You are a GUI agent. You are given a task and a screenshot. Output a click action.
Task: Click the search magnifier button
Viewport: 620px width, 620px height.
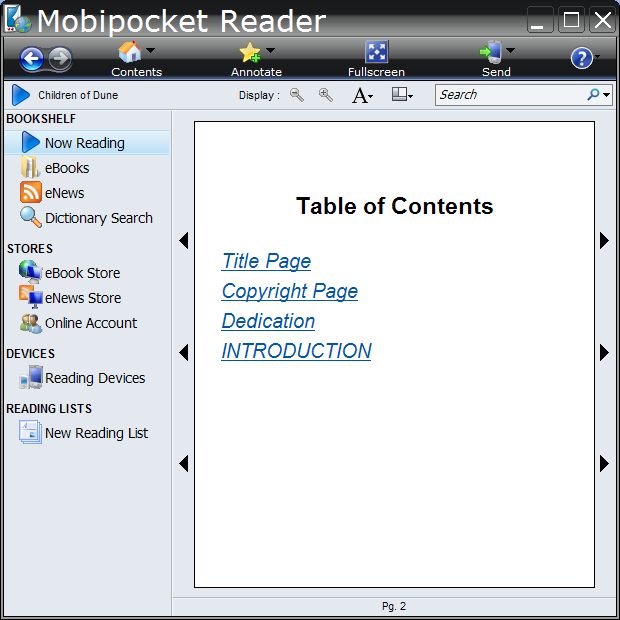[x=593, y=95]
